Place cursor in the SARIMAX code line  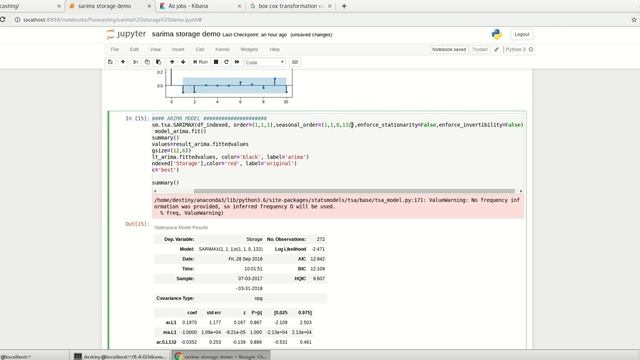(337, 125)
